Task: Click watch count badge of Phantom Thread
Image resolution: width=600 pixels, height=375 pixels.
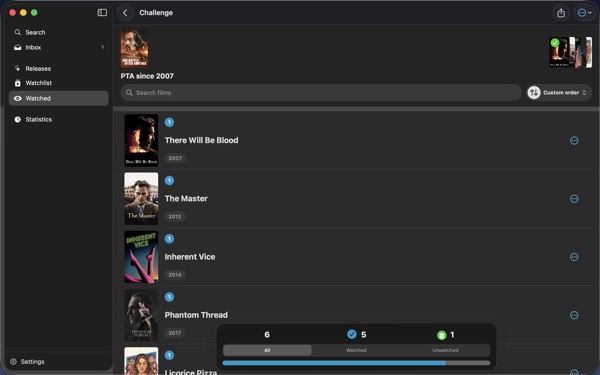Action: (x=170, y=297)
